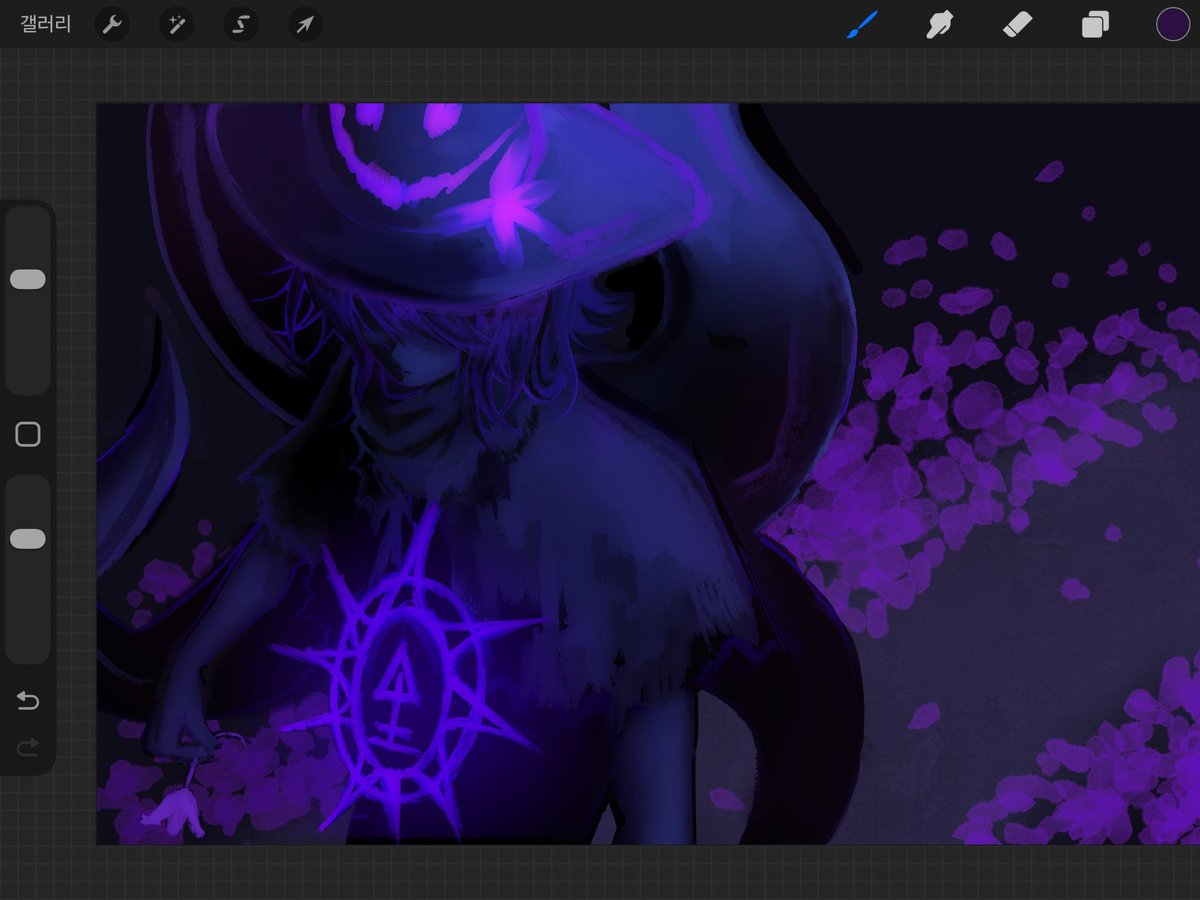
Task: Tap the square Modify eyedropper button
Action: 28,434
